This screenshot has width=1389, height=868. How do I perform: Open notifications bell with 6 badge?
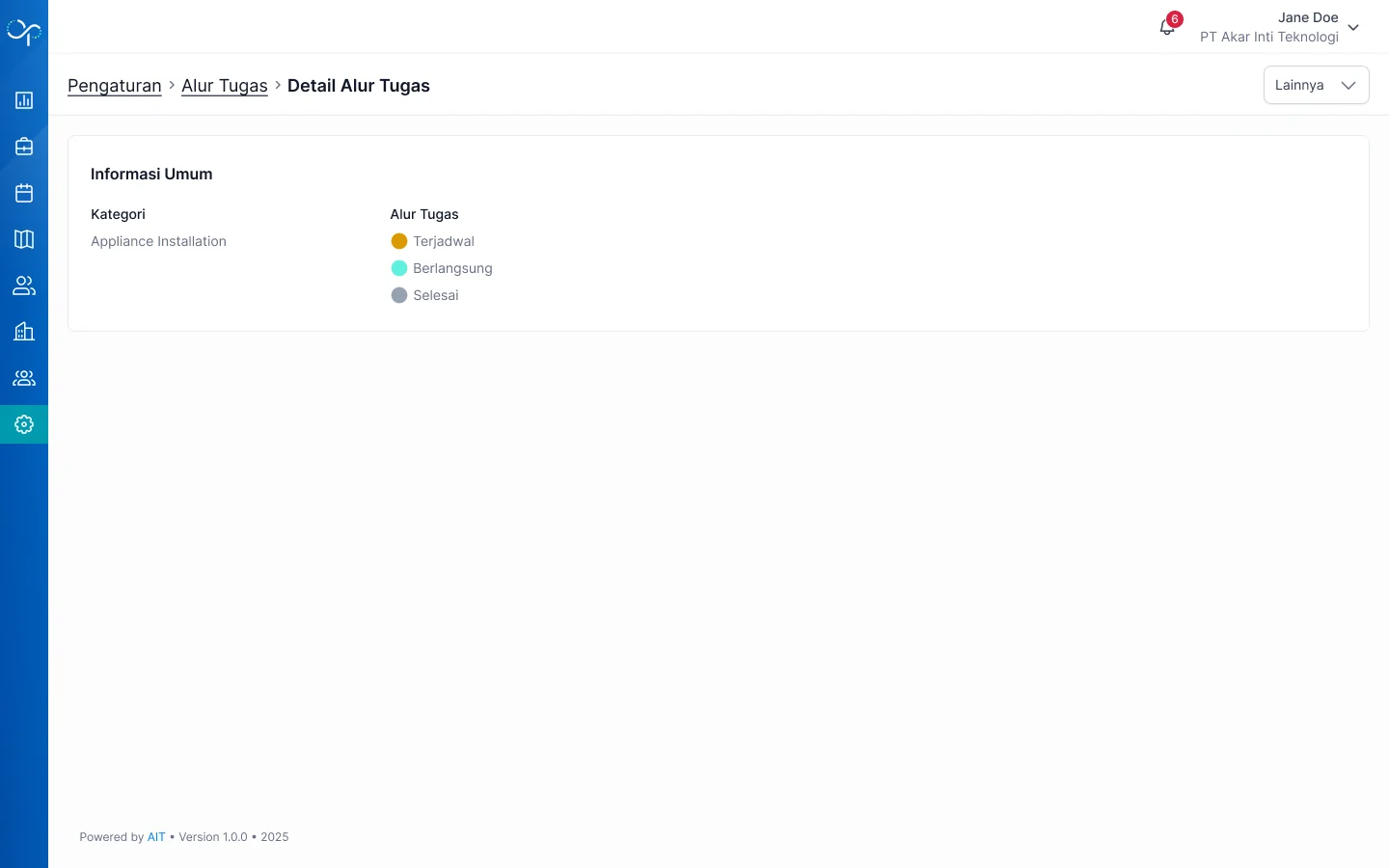coord(1168,26)
